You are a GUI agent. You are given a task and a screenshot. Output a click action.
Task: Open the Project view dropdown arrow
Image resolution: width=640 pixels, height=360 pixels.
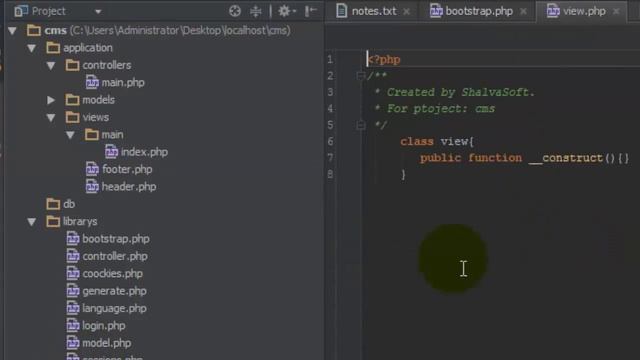coord(98,12)
